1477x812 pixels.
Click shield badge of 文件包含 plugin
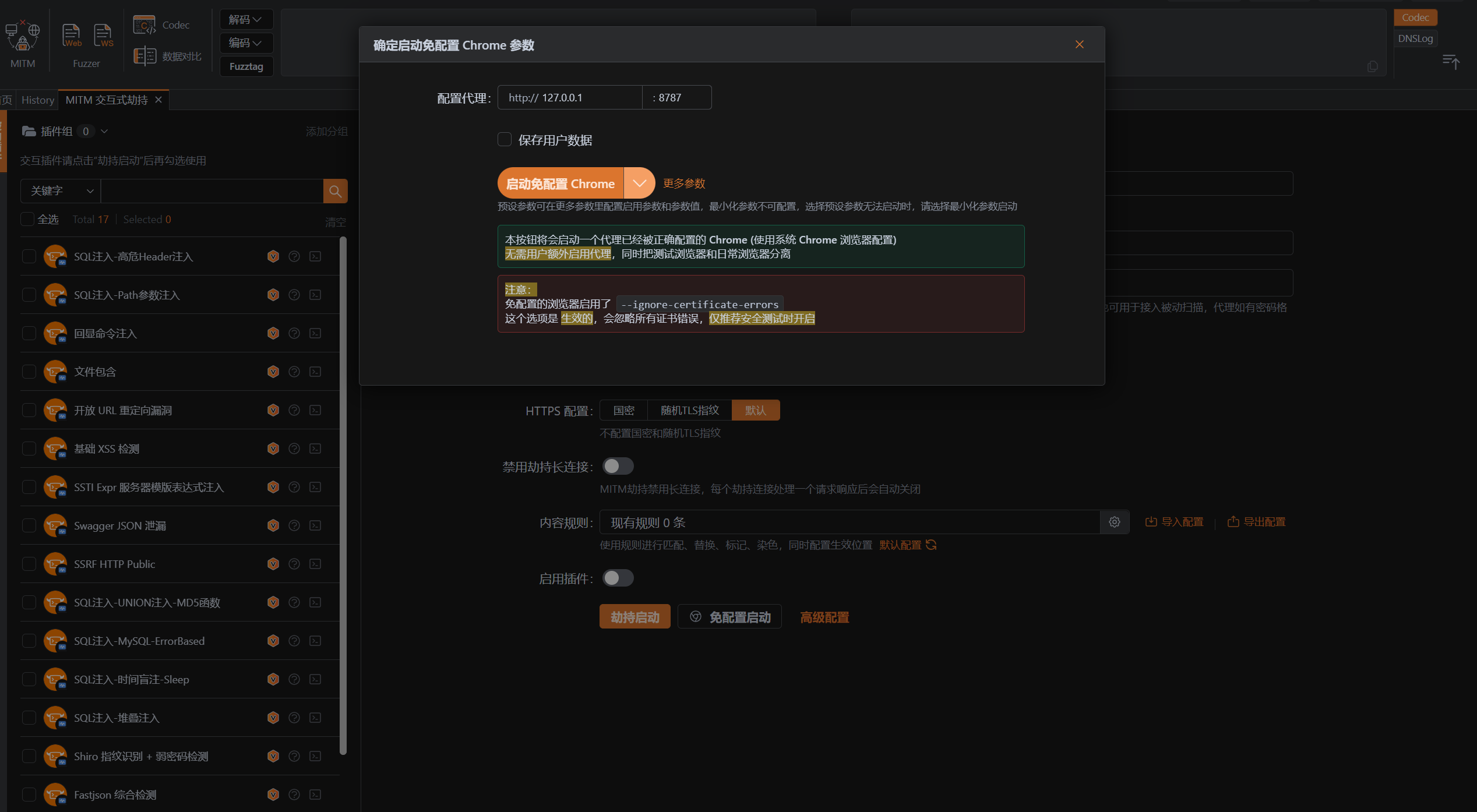pyautogui.click(x=273, y=372)
